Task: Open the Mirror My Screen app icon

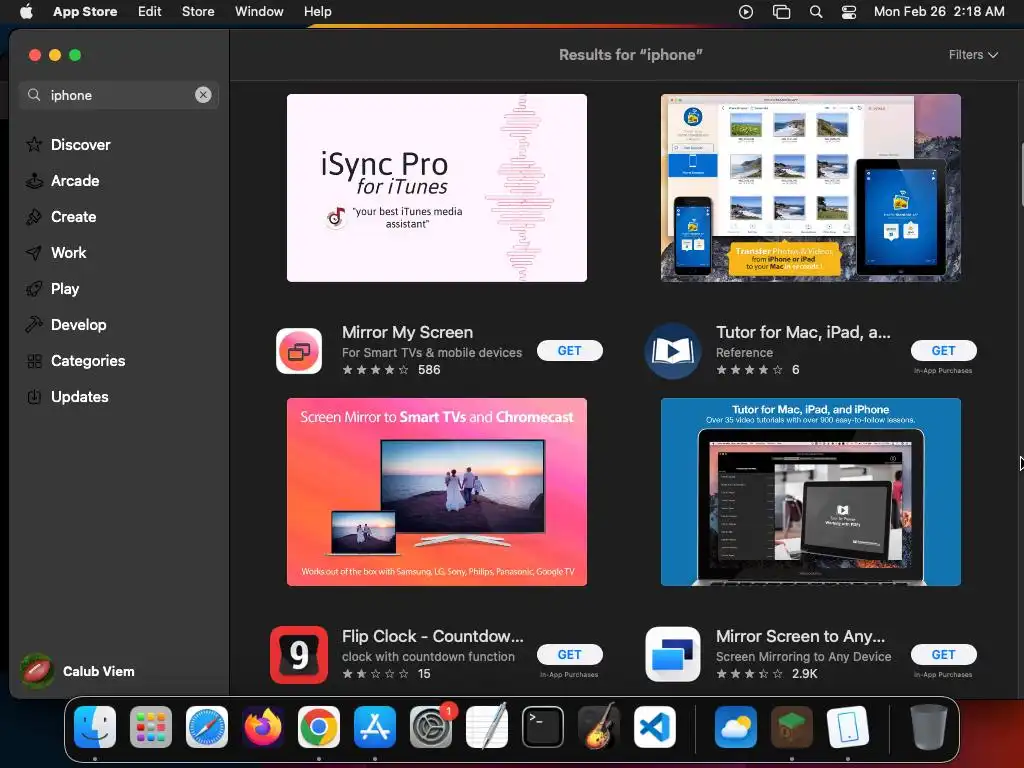Action: point(299,351)
